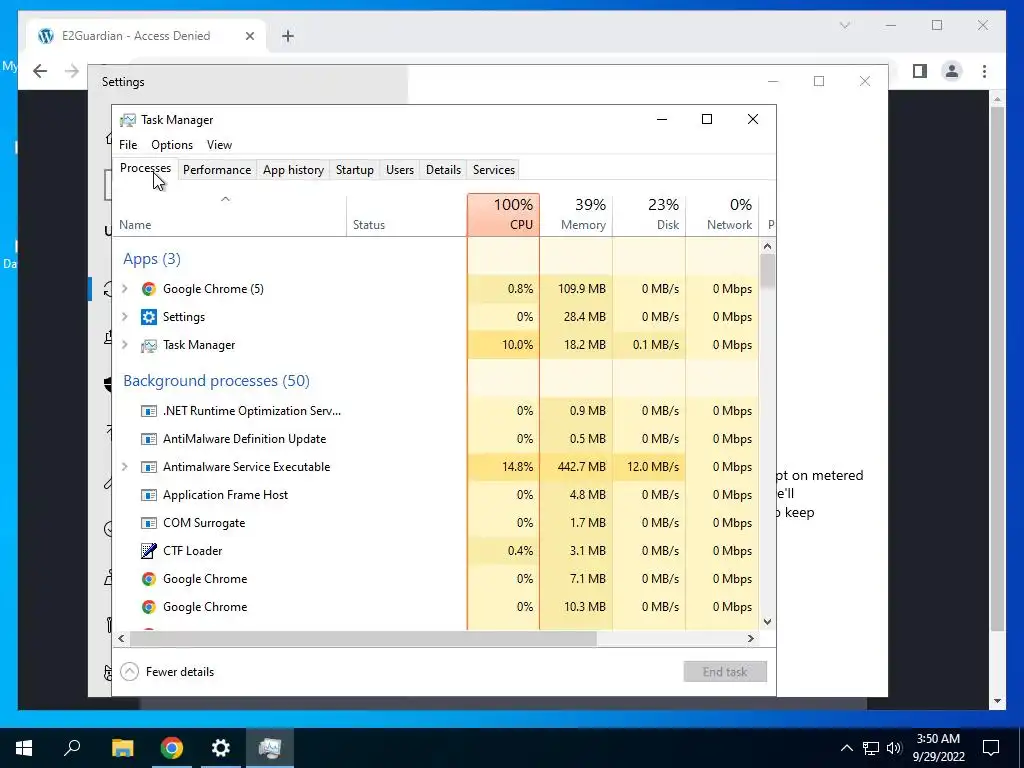Click the process list vertical scrollbar thumb

click(x=767, y=270)
